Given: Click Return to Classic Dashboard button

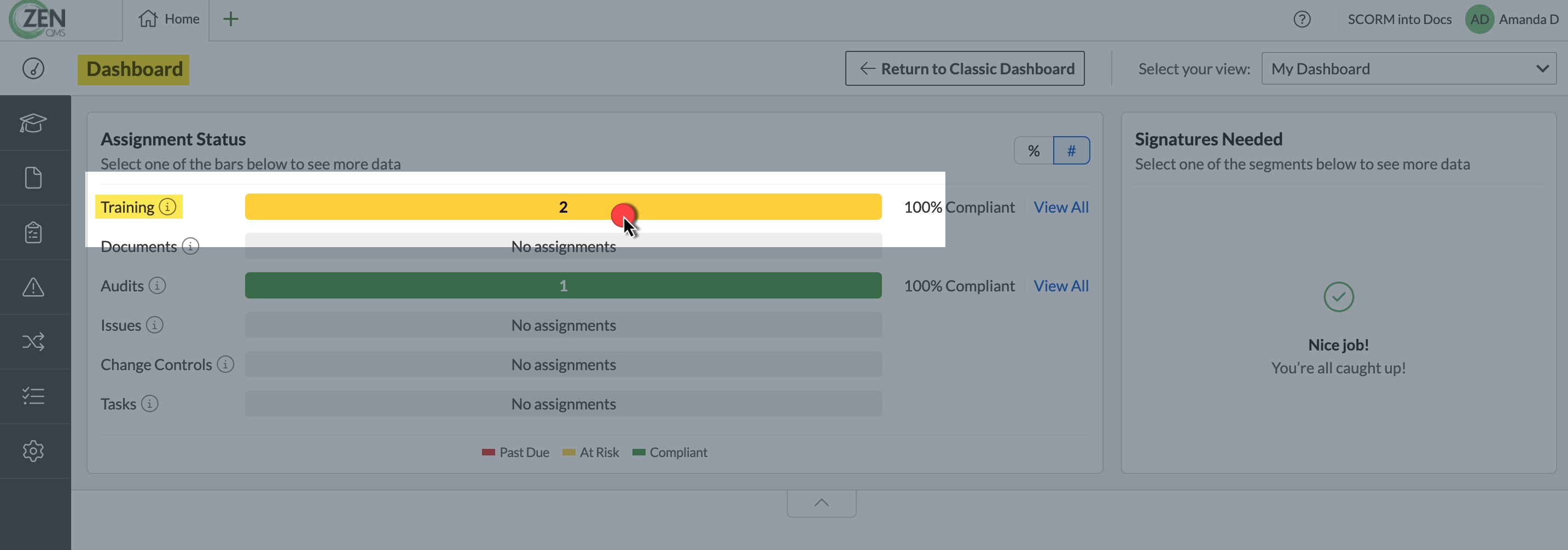Looking at the screenshot, I should point(965,69).
